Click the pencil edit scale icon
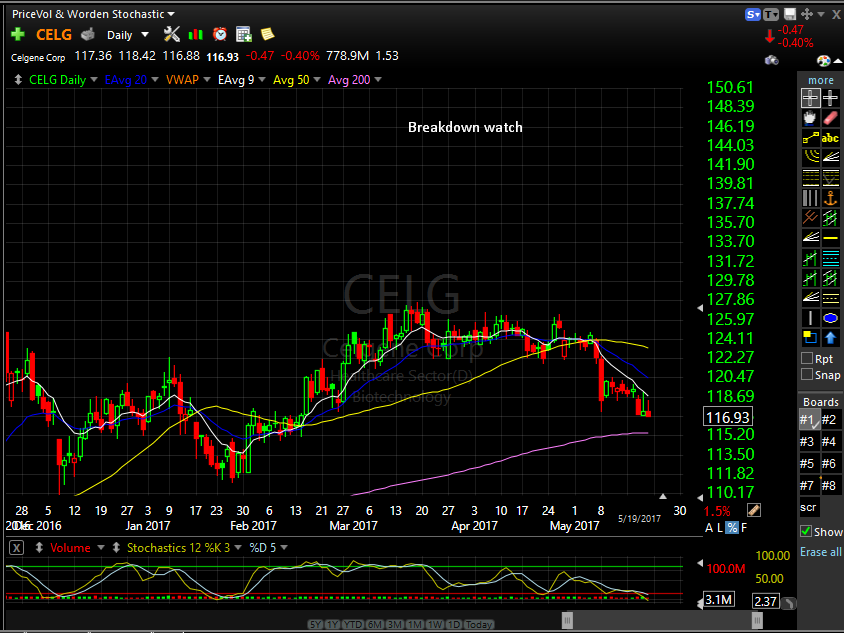844x633 pixels. tap(754, 510)
